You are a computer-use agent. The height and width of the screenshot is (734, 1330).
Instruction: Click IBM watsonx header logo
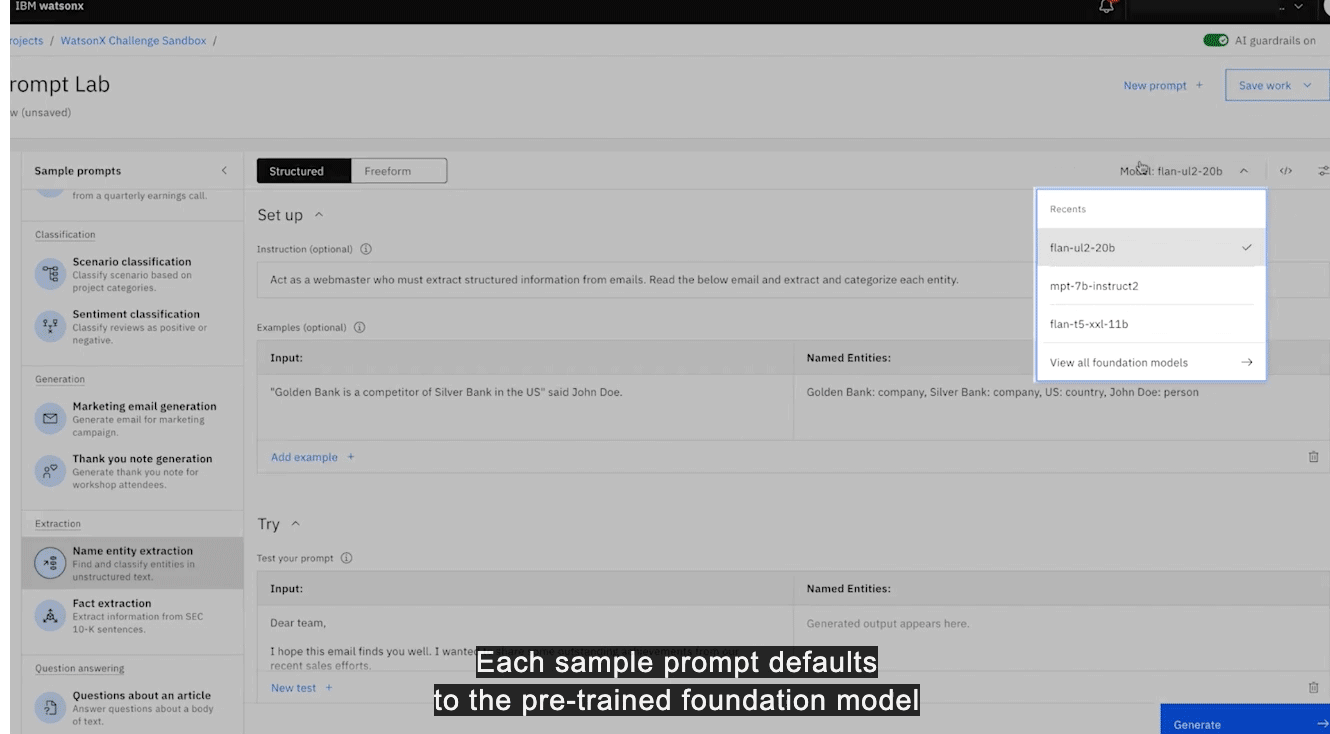coord(50,6)
